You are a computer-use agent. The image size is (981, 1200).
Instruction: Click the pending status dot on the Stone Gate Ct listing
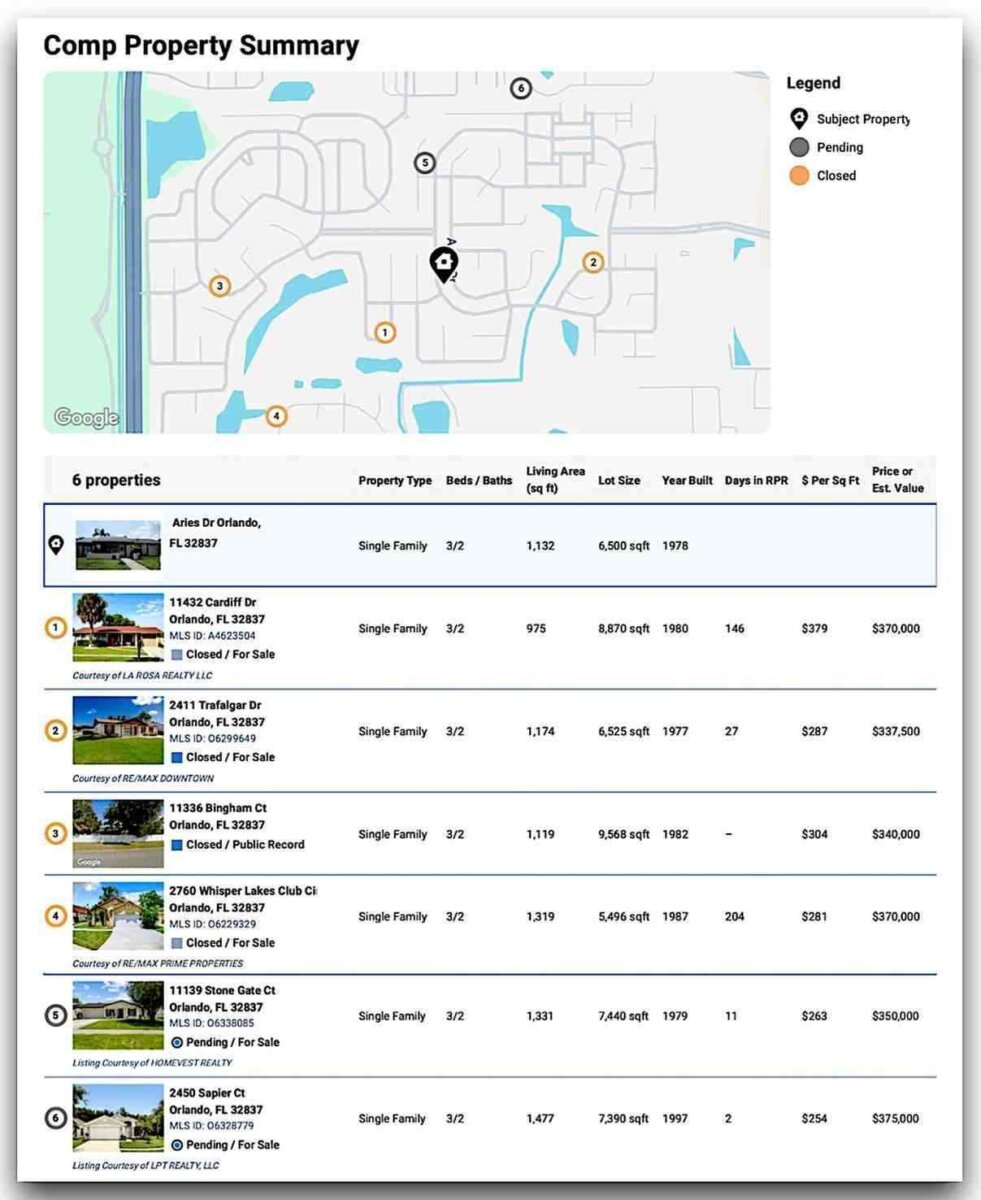[177, 1042]
